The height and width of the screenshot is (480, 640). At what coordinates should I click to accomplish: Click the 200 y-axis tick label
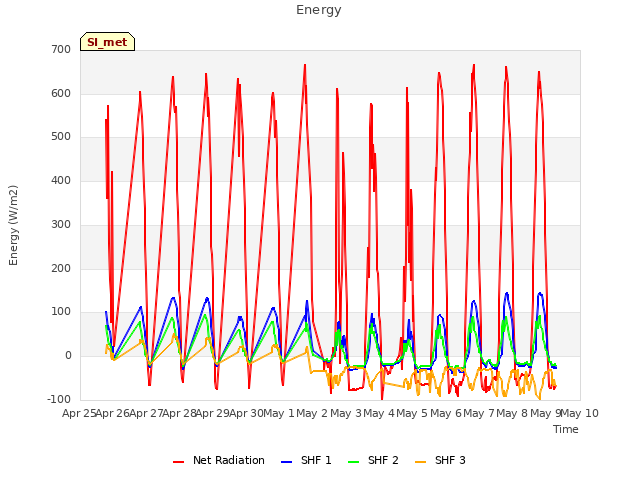pyautogui.click(x=61, y=269)
